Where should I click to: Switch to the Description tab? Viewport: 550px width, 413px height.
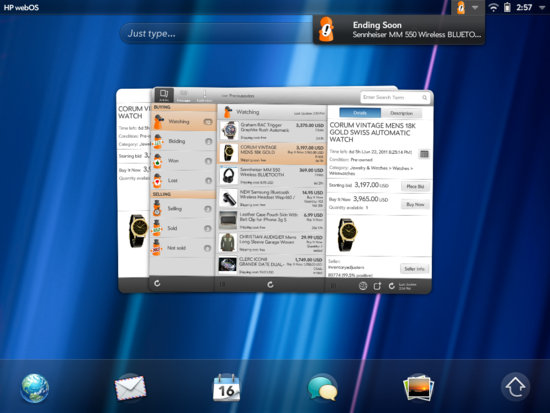pyautogui.click(x=402, y=113)
